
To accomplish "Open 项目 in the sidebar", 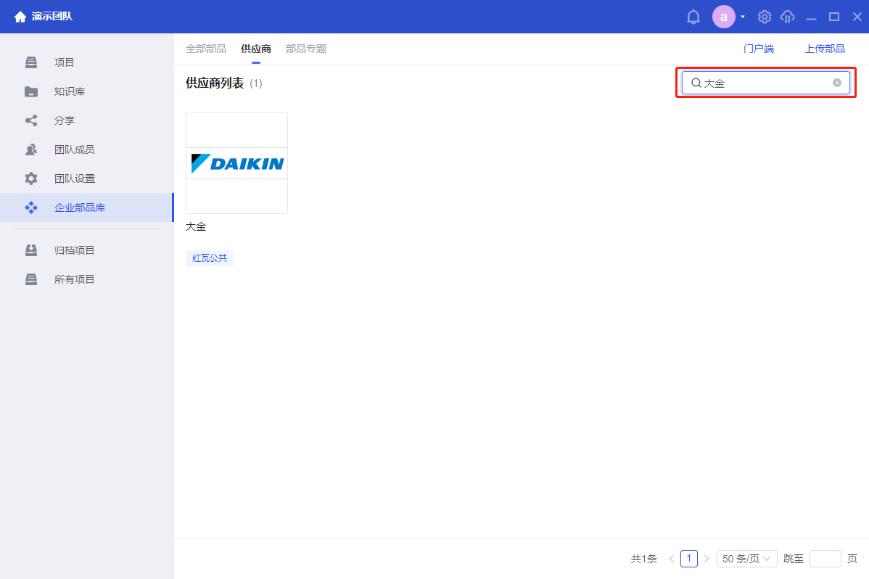I will click(x=86, y=62).
